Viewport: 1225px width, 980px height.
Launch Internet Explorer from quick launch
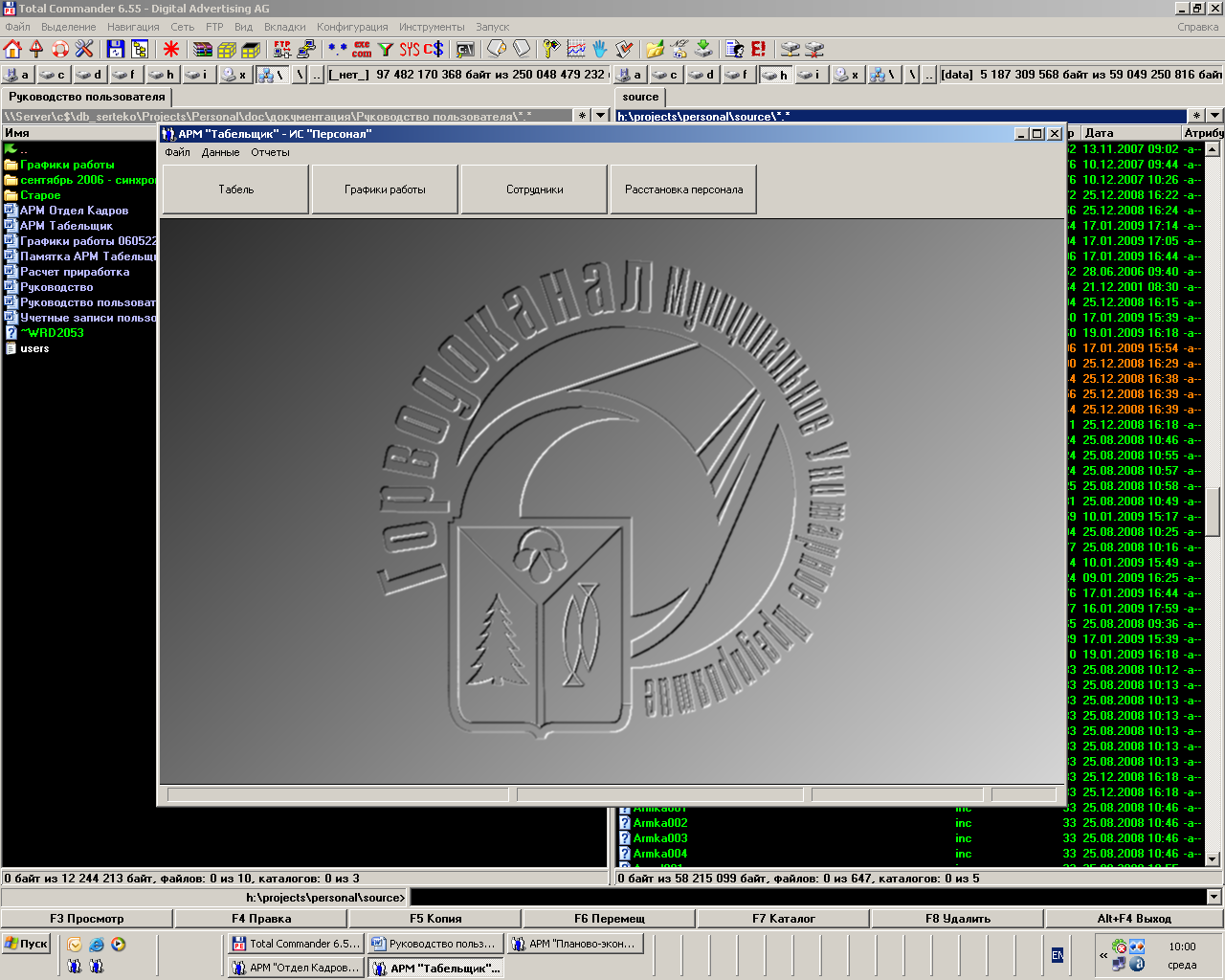point(97,945)
